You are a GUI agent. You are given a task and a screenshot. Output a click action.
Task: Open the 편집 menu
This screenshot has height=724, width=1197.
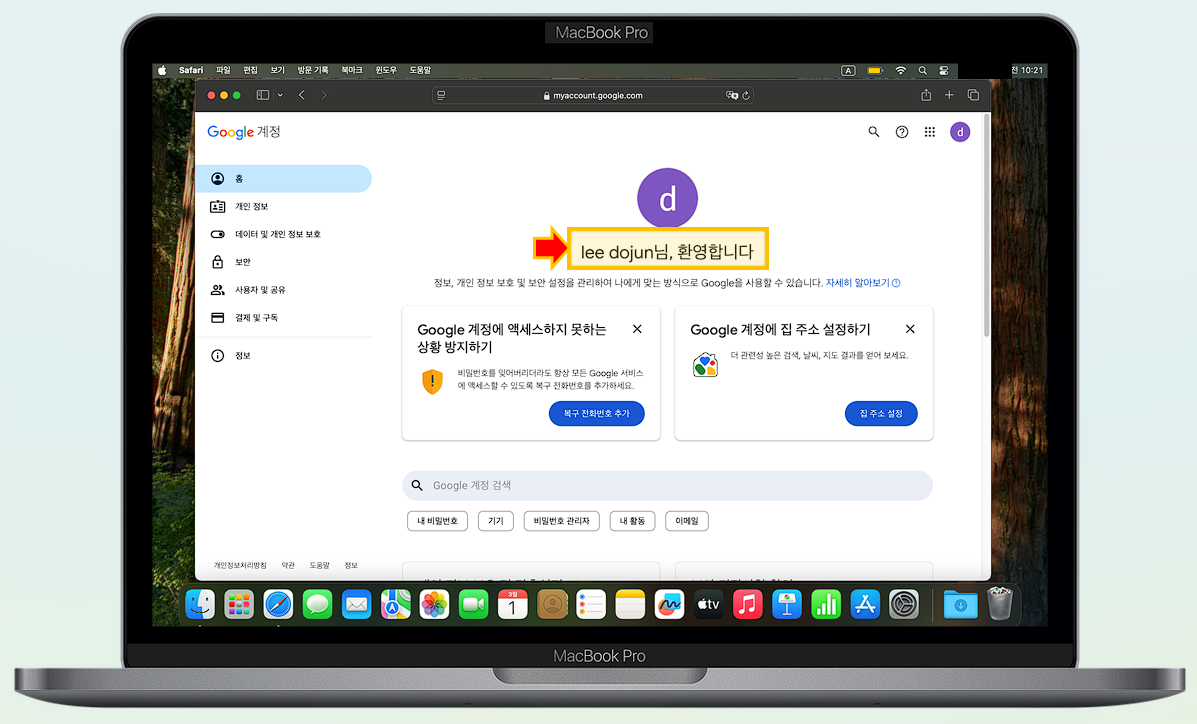250,70
